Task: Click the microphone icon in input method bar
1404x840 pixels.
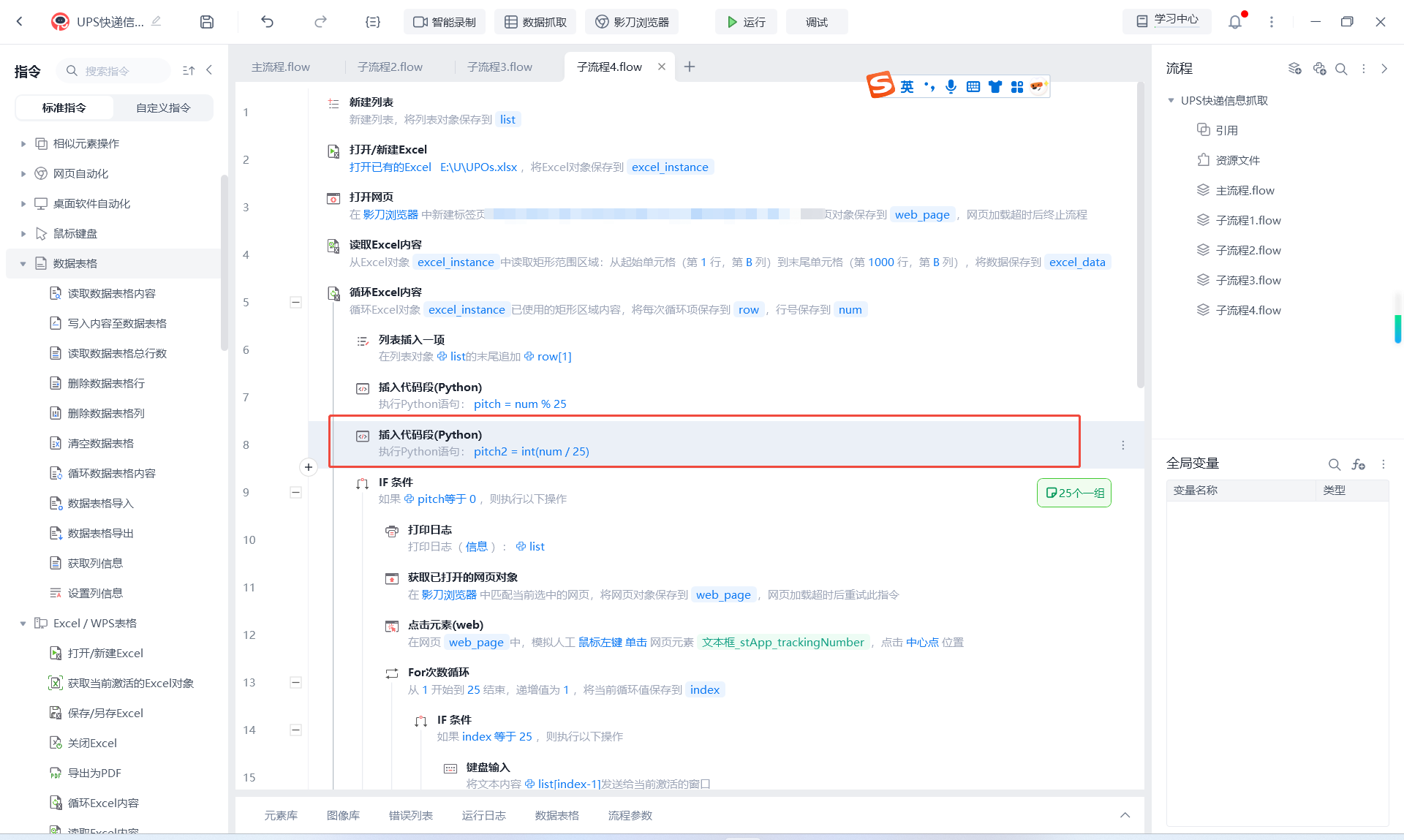Action: 951,87
